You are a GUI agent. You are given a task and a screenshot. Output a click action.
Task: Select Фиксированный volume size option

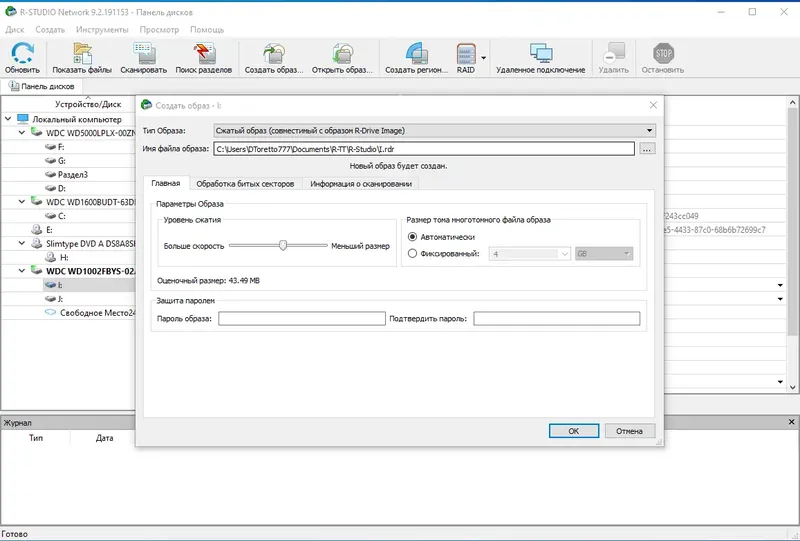412,253
